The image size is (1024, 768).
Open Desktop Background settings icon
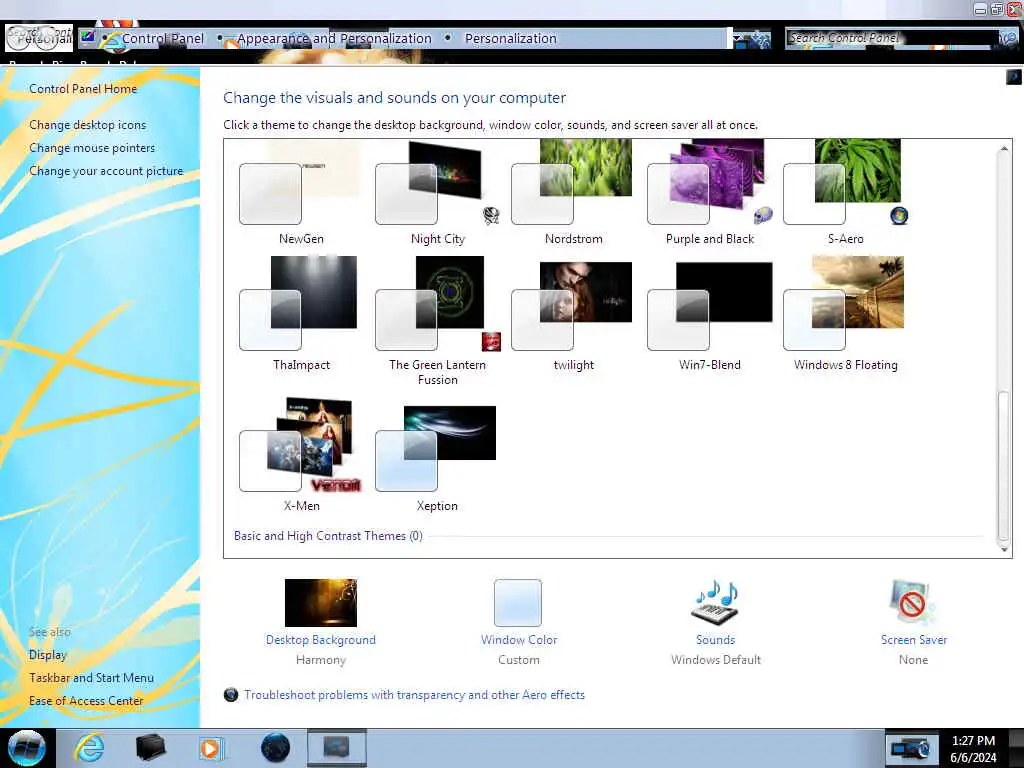coord(321,602)
